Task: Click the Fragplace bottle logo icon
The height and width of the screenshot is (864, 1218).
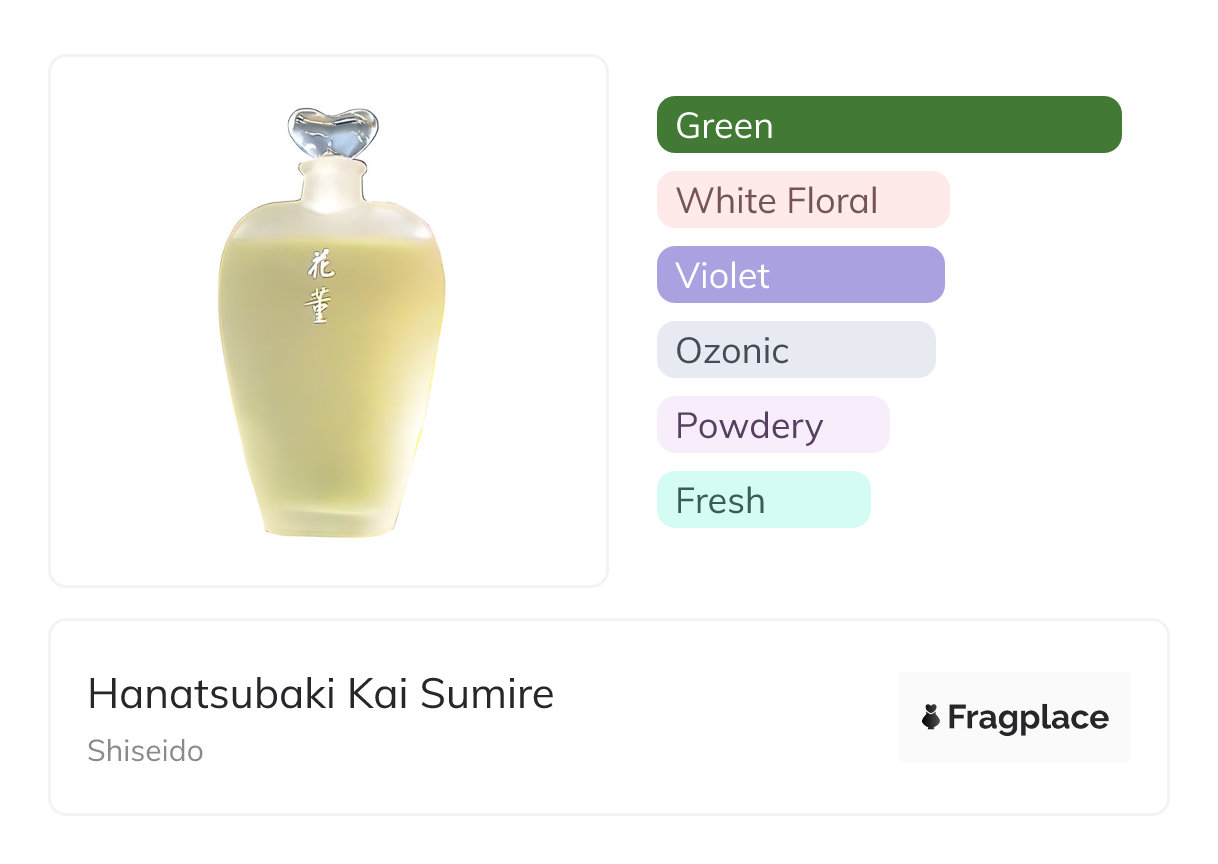Action: coord(931,717)
